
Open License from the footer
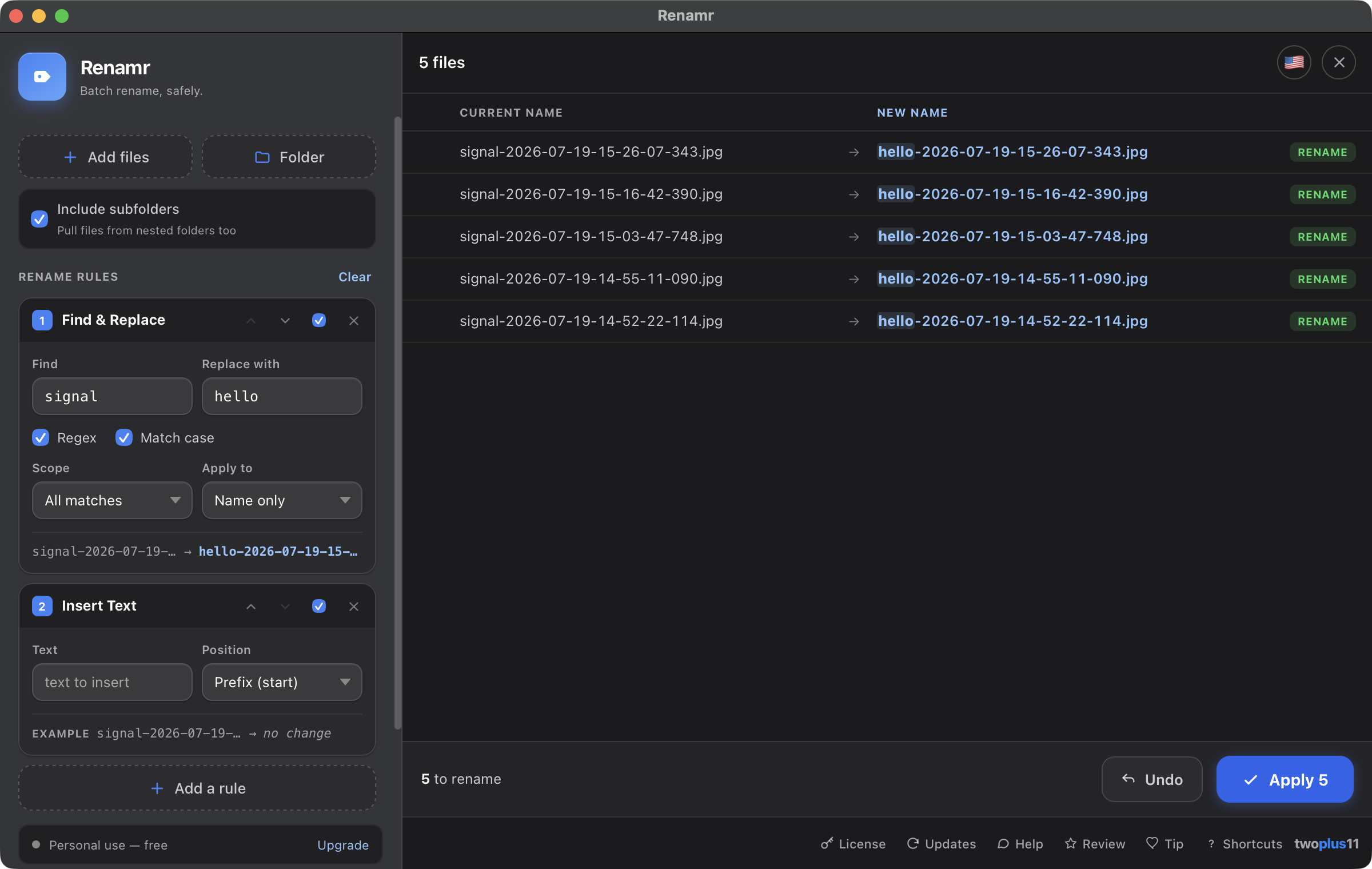[x=853, y=844]
